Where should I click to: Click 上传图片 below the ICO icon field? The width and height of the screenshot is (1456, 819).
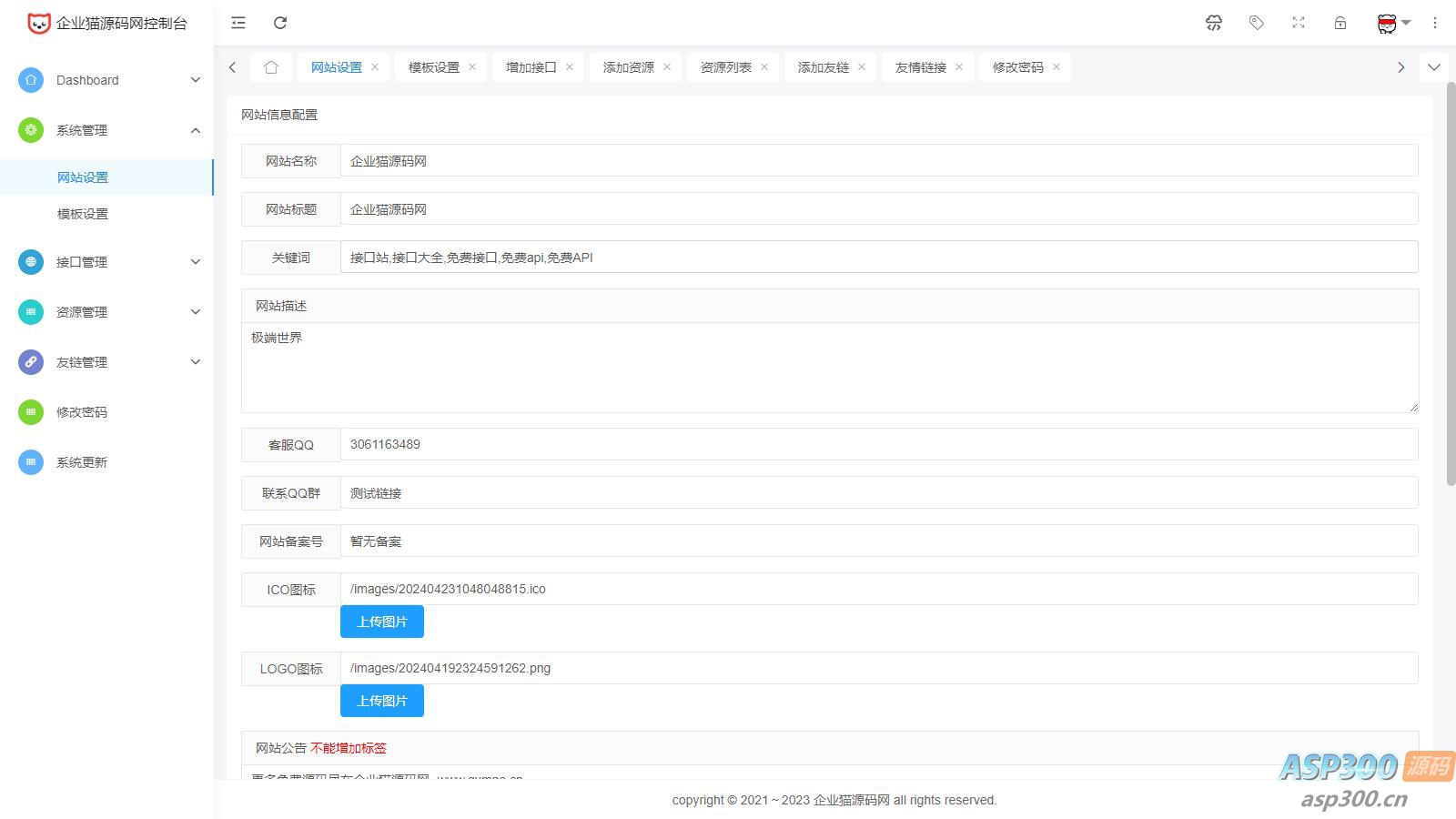[381, 622]
